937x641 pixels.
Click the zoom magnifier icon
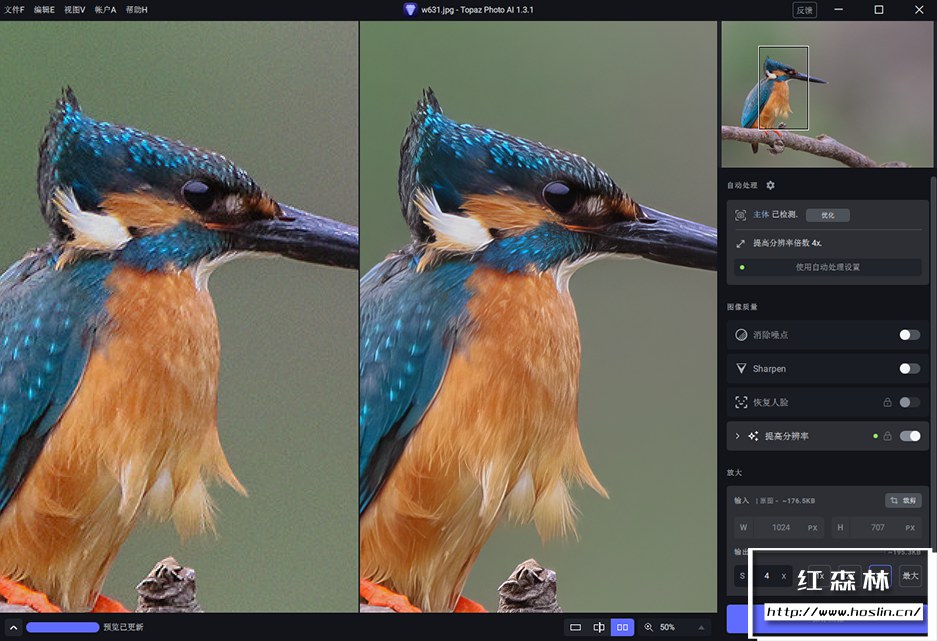click(649, 627)
